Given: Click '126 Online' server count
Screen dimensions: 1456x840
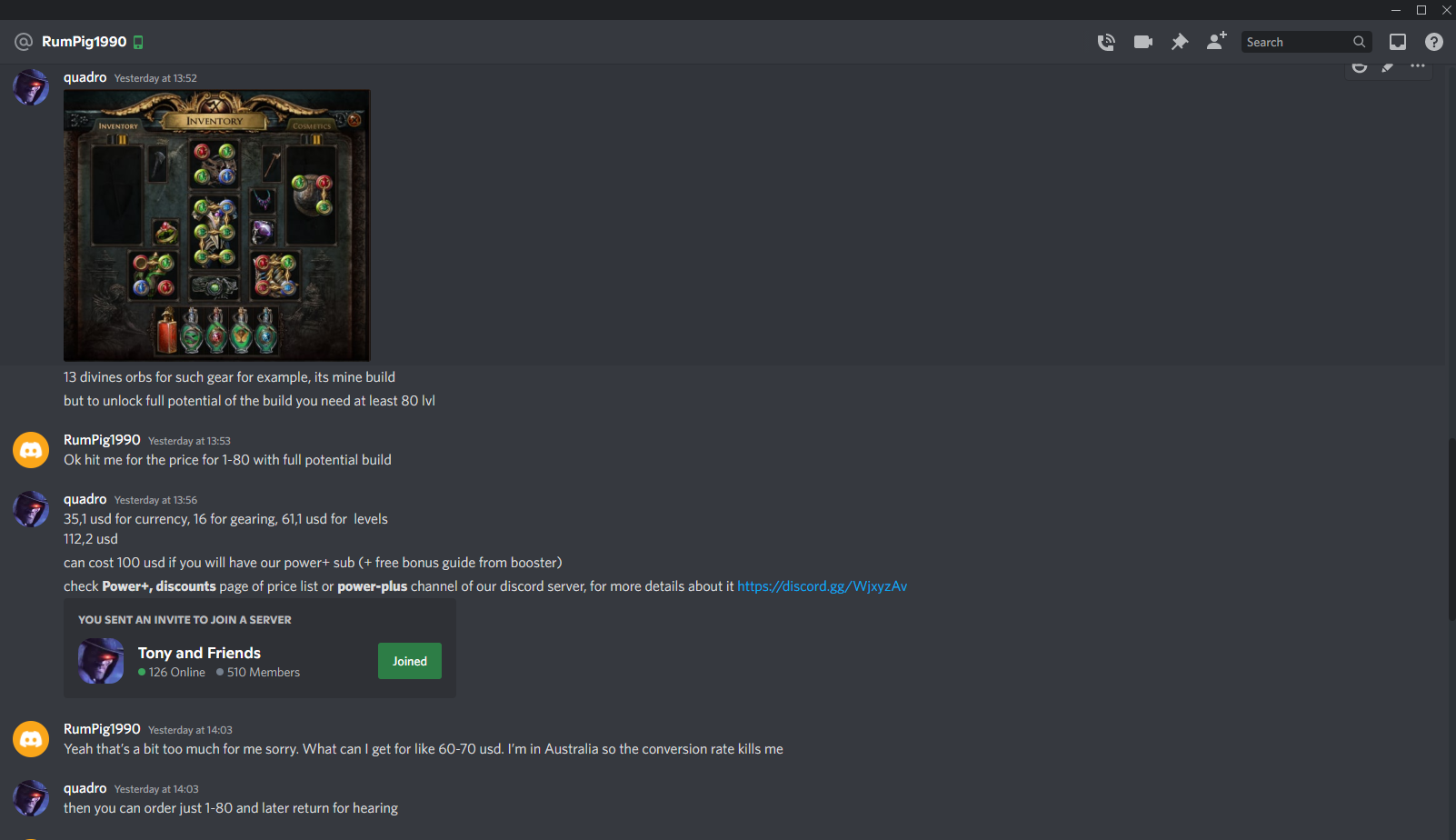Looking at the screenshot, I should click(x=172, y=673).
